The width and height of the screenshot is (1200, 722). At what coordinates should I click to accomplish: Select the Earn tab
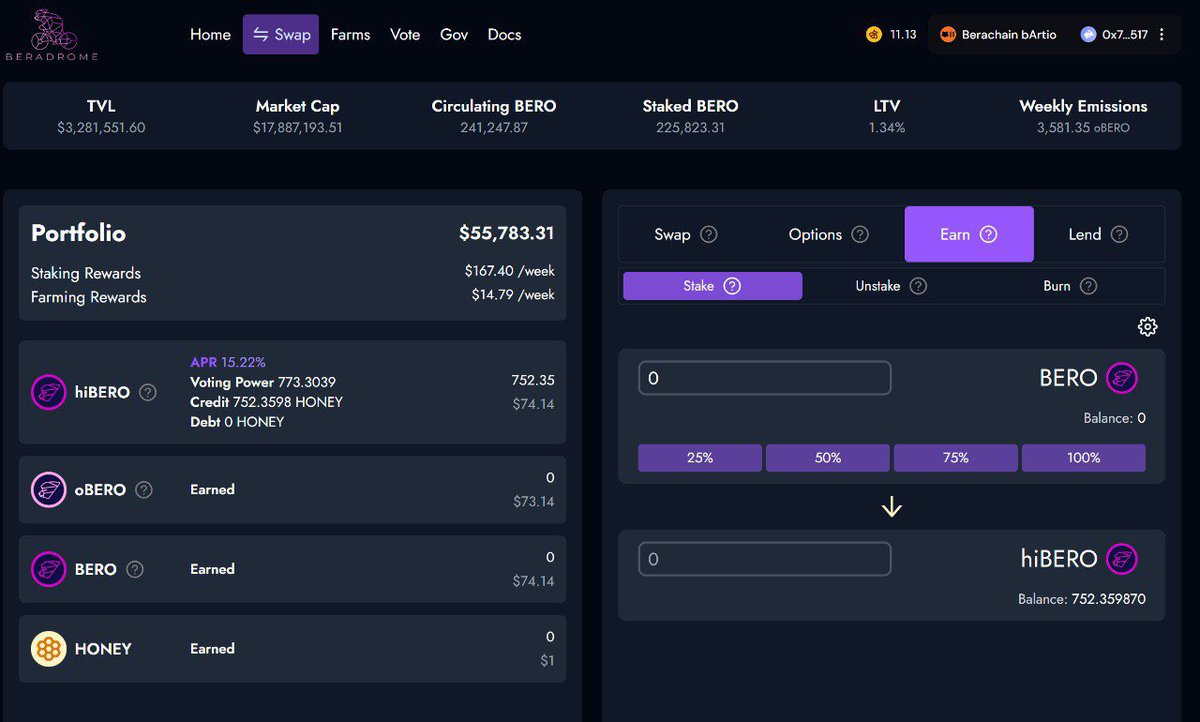[x=969, y=234]
